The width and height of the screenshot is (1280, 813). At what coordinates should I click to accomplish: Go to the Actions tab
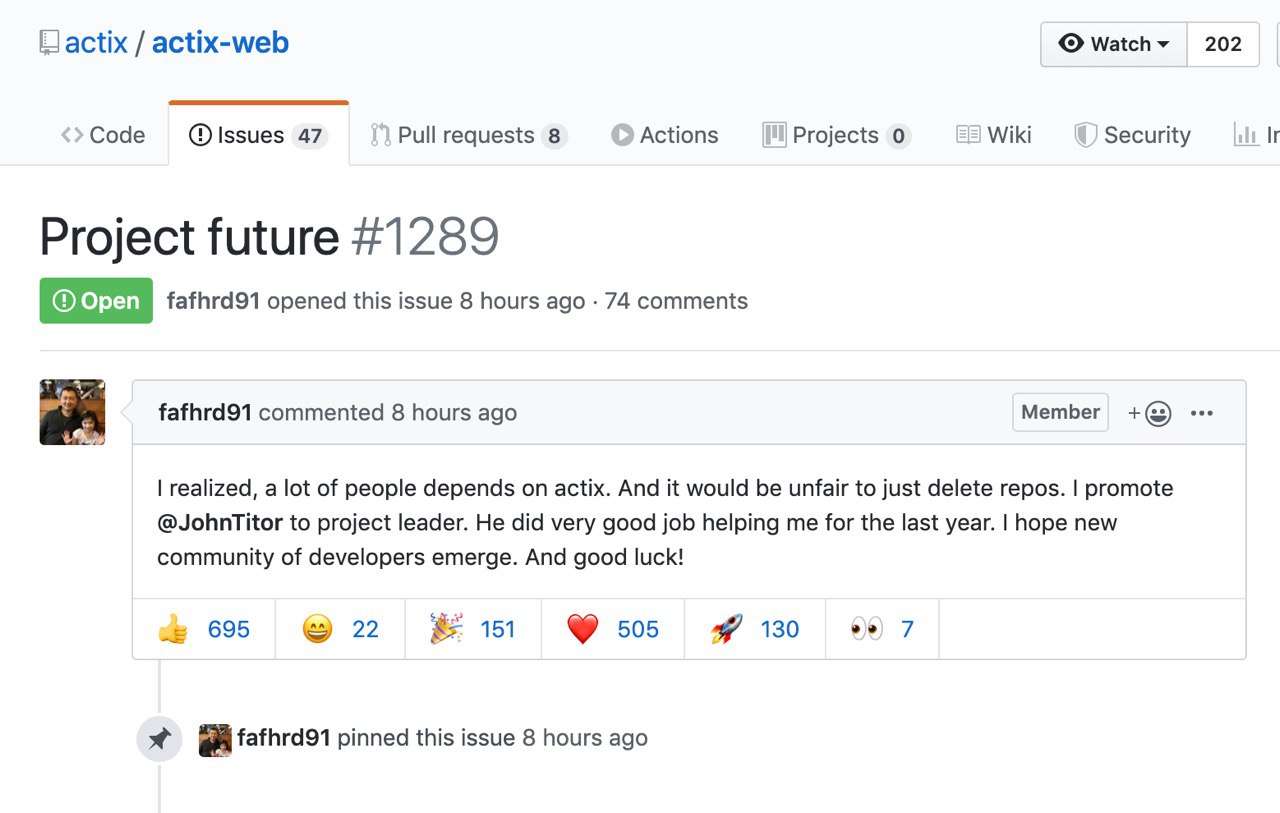tap(665, 135)
